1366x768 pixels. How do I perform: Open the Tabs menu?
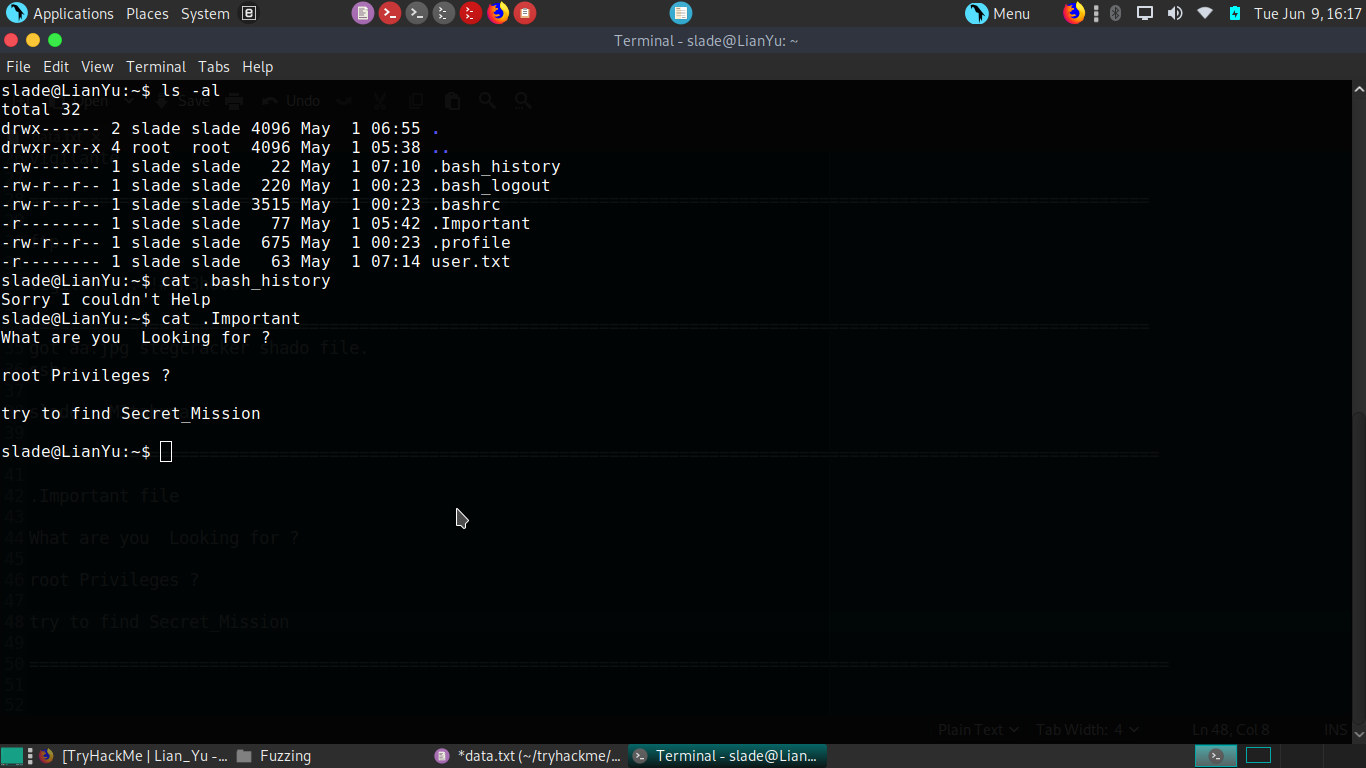click(x=214, y=67)
